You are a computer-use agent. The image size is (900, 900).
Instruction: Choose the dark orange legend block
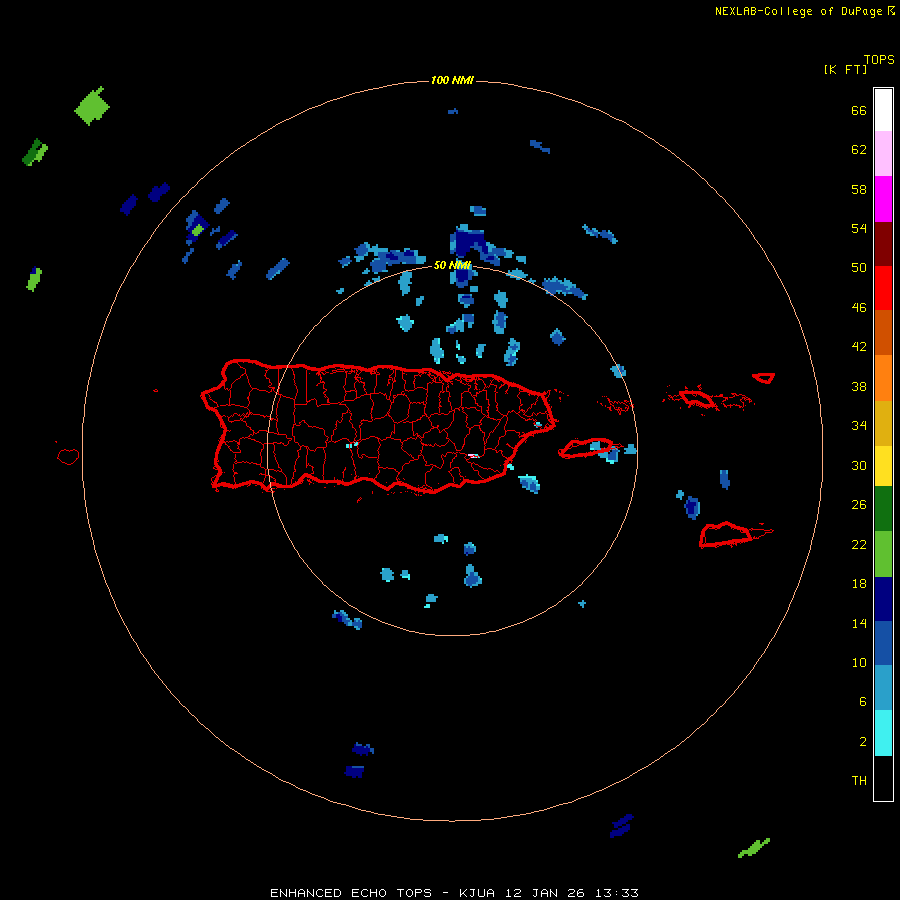coord(883,332)
